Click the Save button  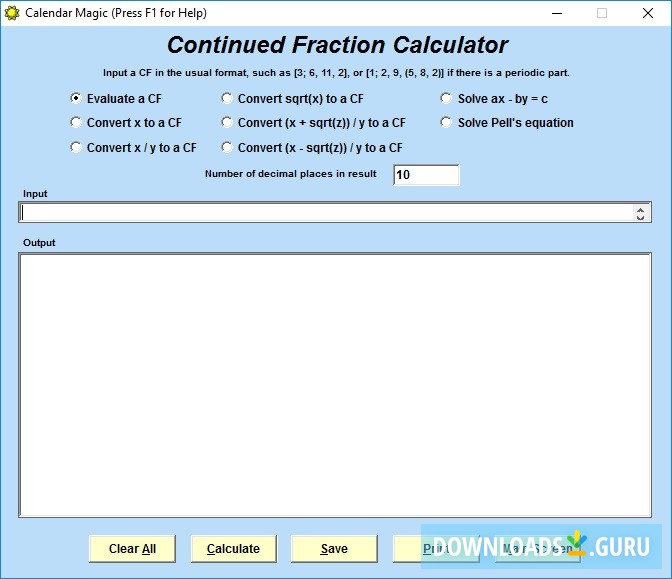(334, 549)
